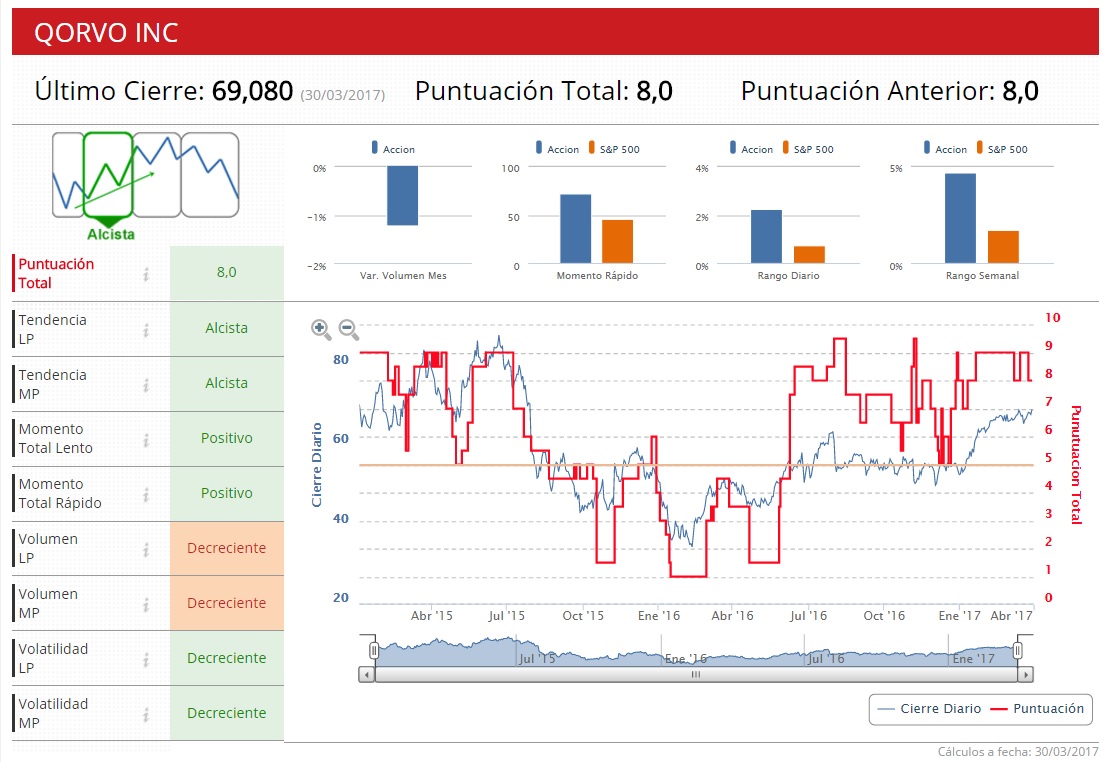Select Tendencia MP Alcista value cell
The image size is (1111, 762).
(227, 383)
